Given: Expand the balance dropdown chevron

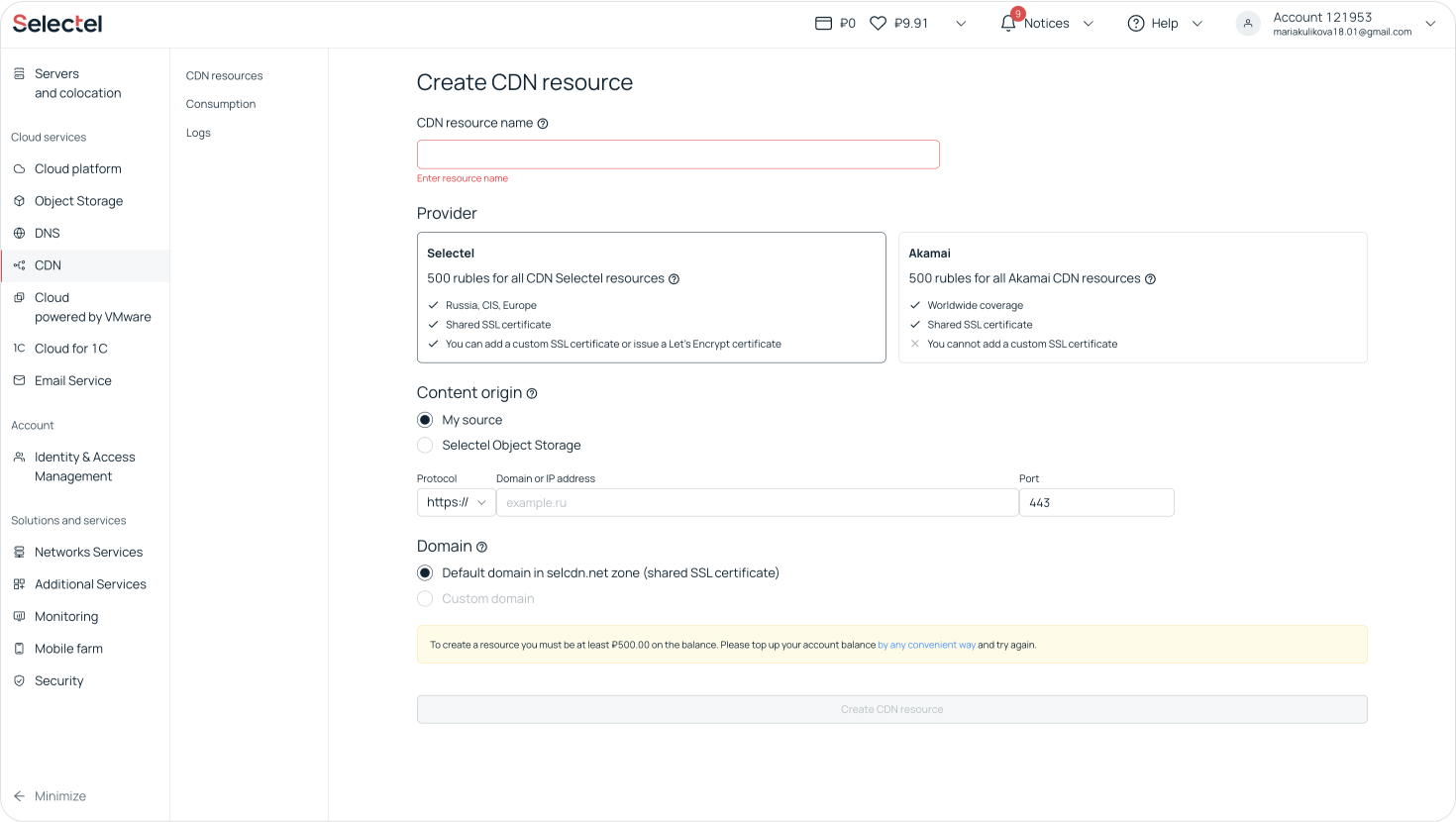Looking at the screenshot, I should [961, 24].
